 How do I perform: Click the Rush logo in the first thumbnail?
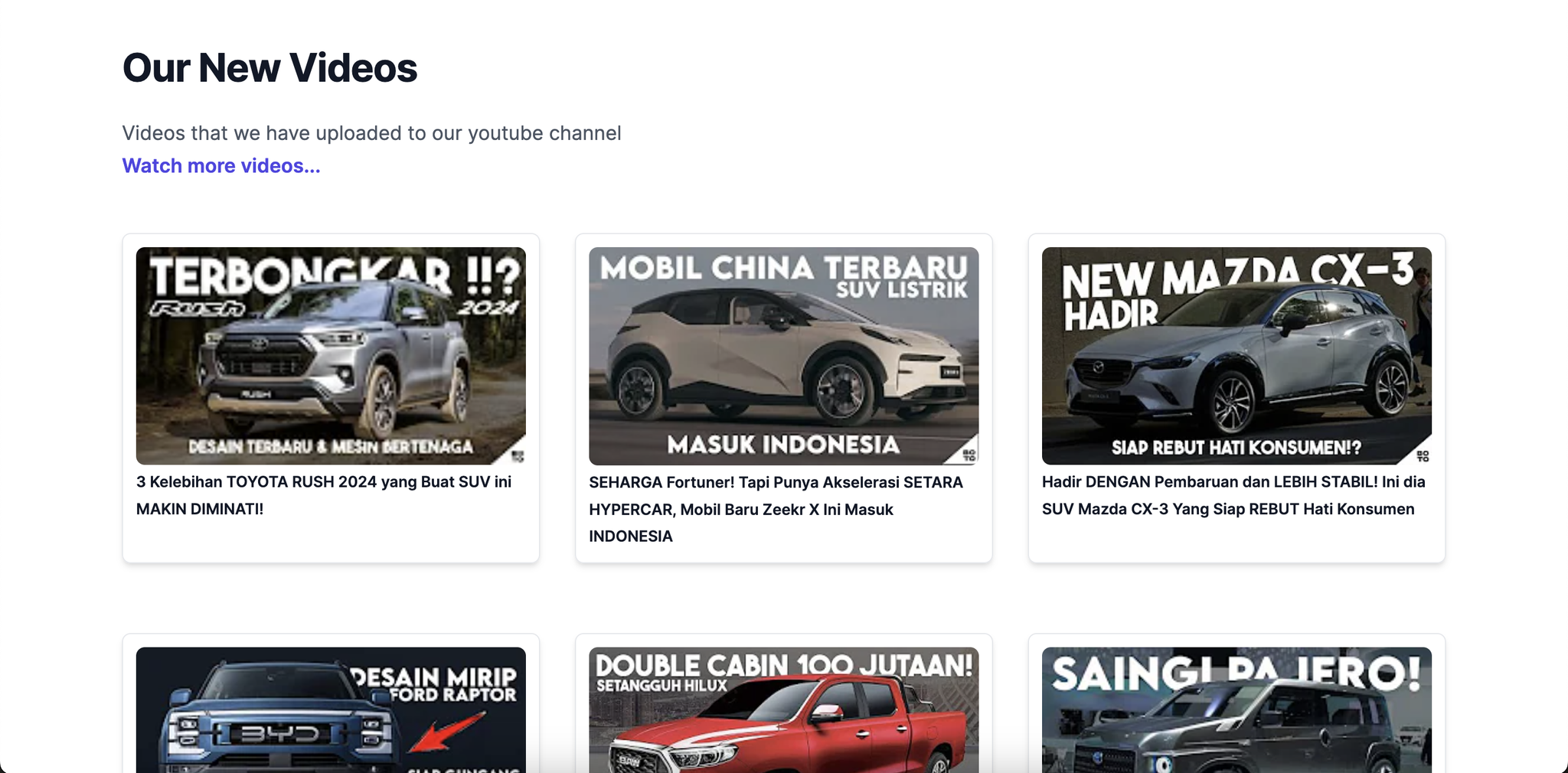click(x=198, y=308)
